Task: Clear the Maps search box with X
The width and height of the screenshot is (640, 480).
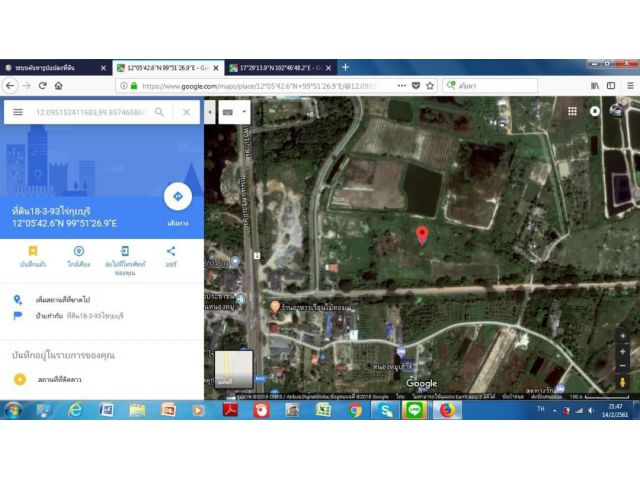Action: point(186,112)
